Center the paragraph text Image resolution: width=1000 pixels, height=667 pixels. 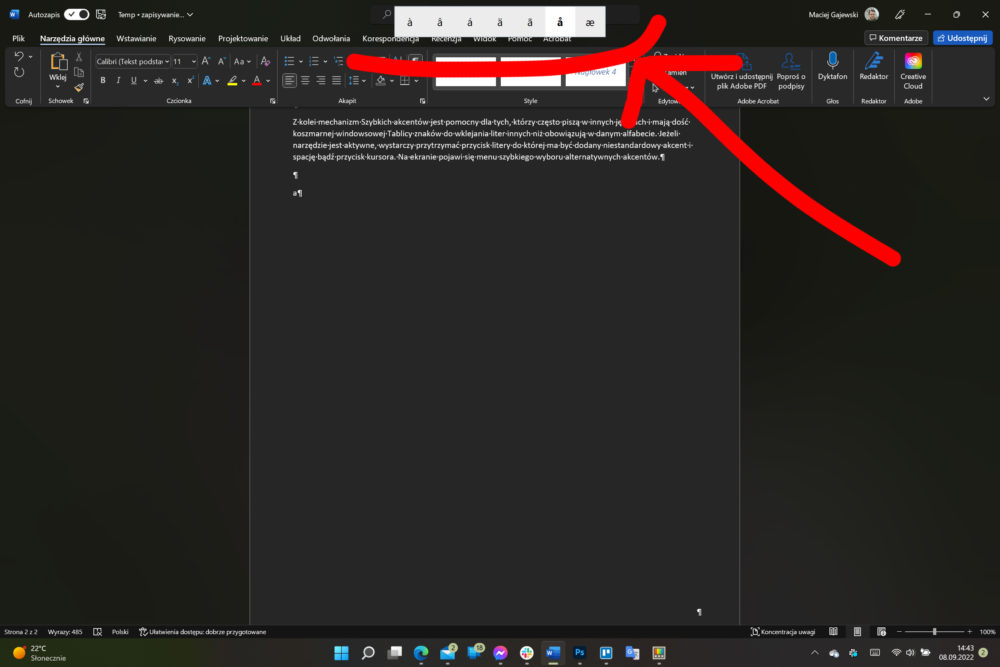[305, 80]
